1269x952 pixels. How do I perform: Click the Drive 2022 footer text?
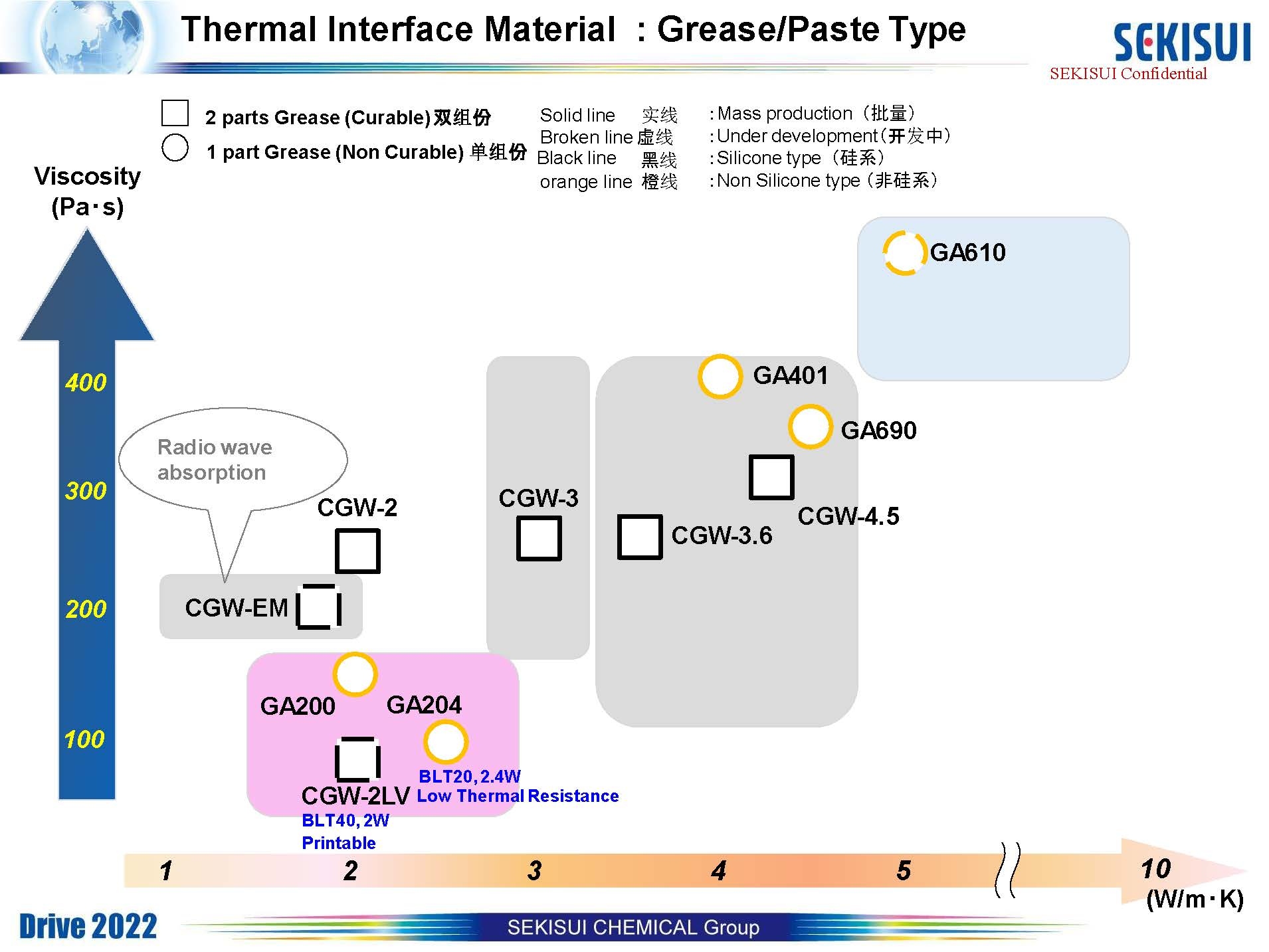point(88,926)
